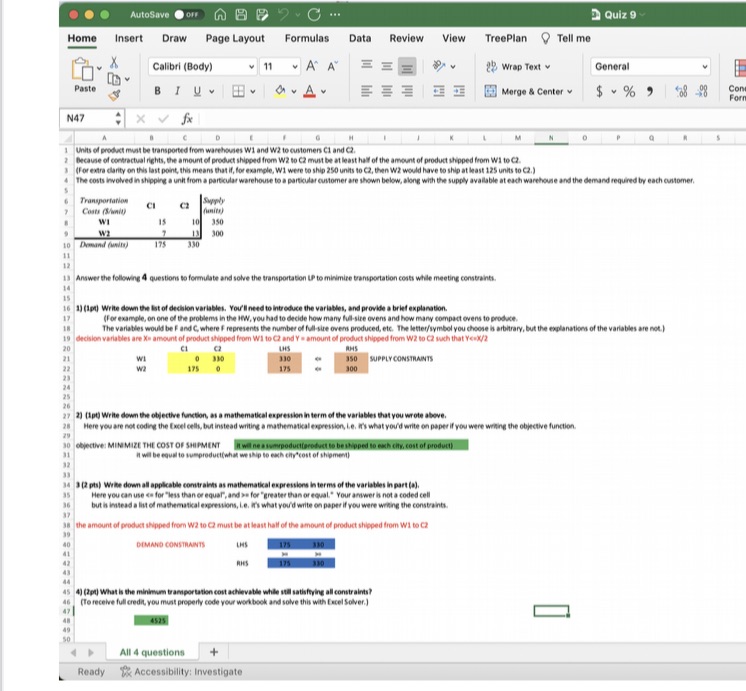Align text to middle vertically
746x691 pixels.
[387, 66]
